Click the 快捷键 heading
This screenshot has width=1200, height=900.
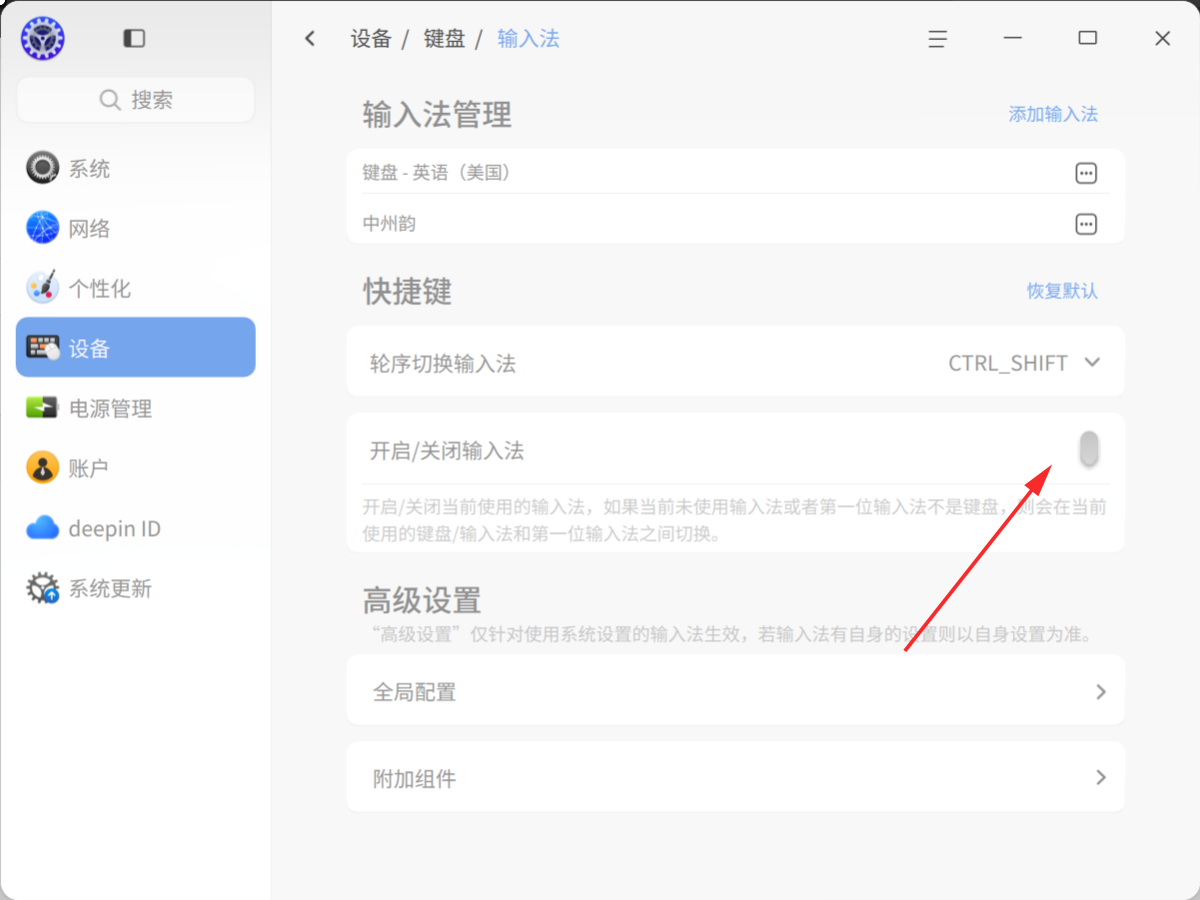[x=407, y=291]
